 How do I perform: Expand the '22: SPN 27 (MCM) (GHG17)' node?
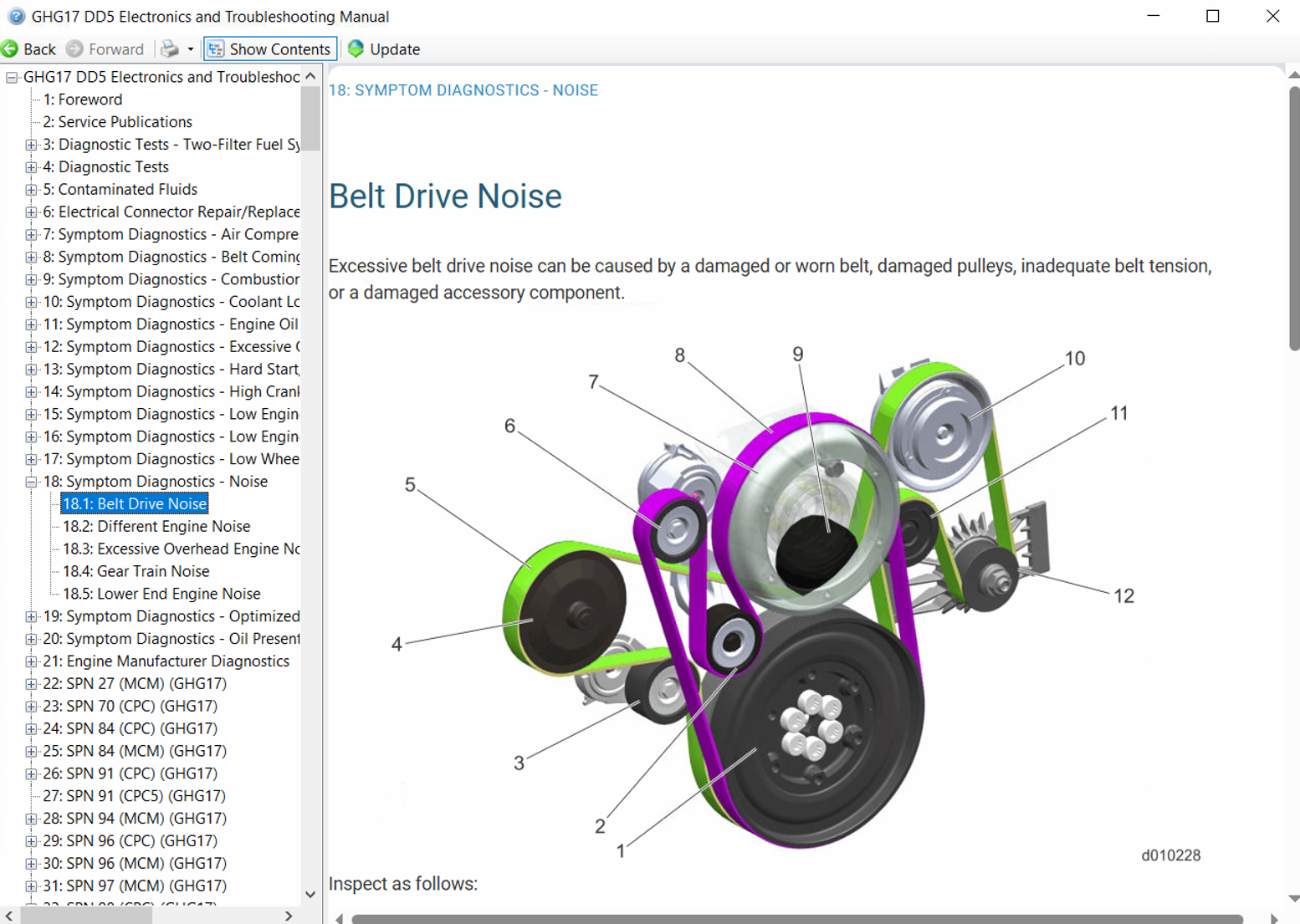coord(29,683)
